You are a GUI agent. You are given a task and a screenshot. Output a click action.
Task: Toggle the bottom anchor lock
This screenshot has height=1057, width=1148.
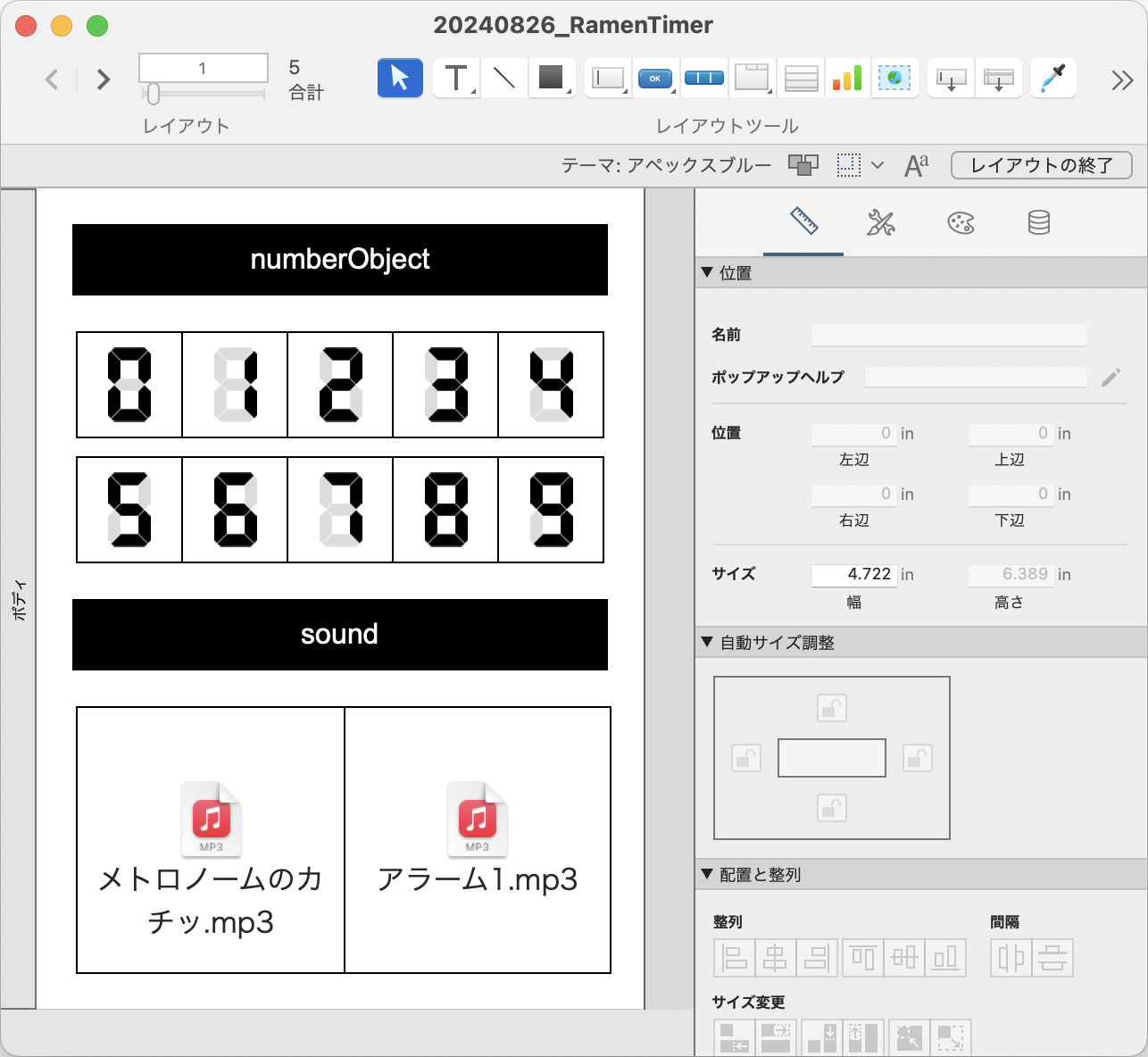click(832, 808)
